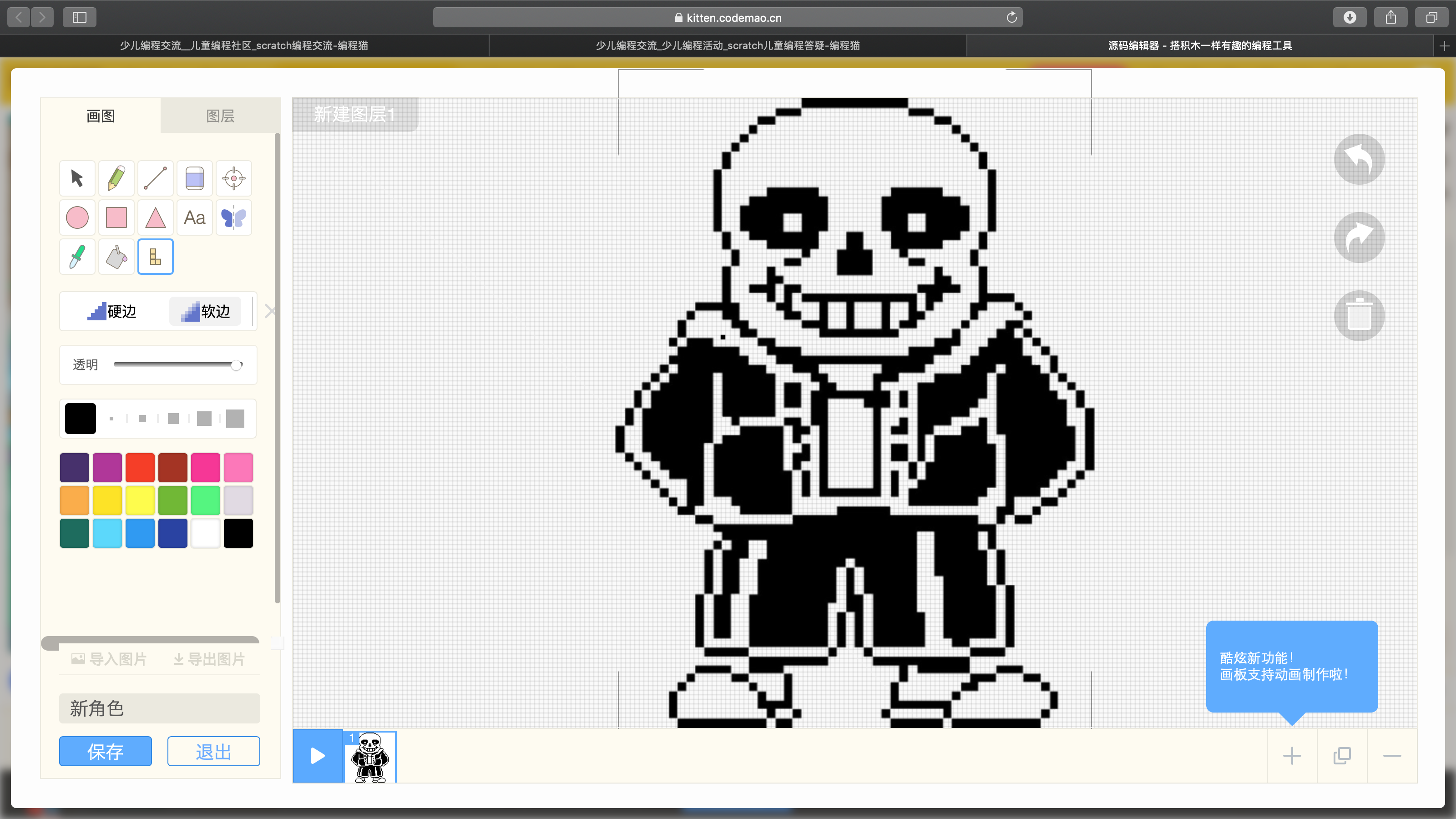Select the pencil drawing tool
This screenshot has width=1456, height=819.
[116, 178]
